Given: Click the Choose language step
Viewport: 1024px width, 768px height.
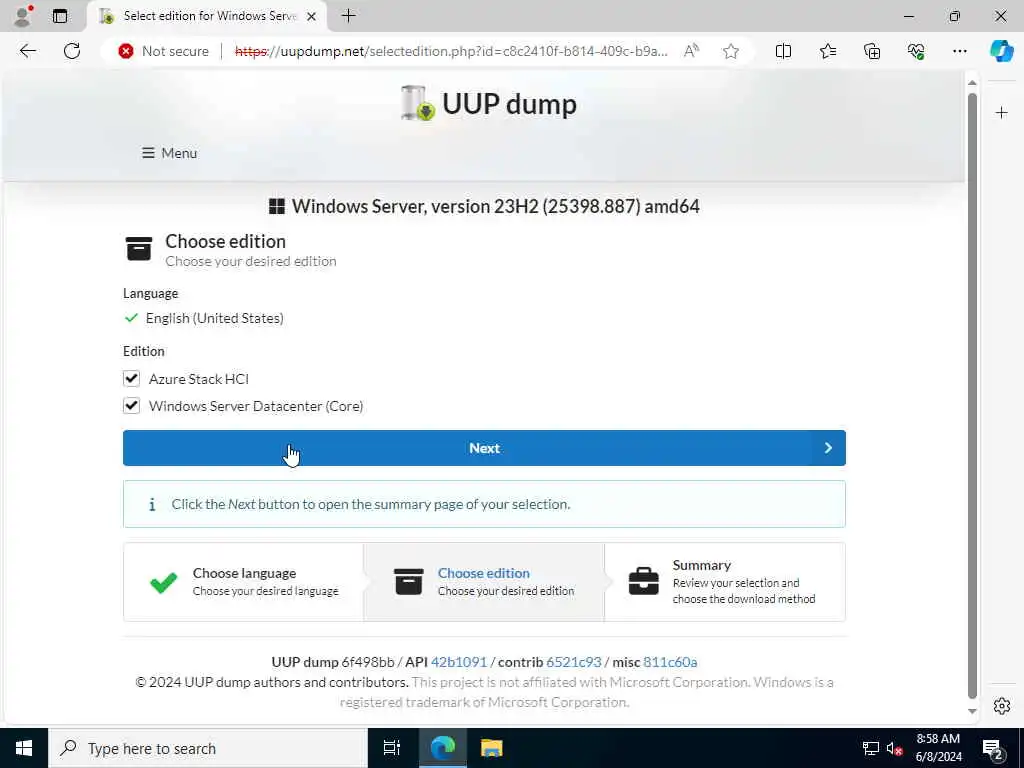Looking at the screenshot, I should (244, 581).
